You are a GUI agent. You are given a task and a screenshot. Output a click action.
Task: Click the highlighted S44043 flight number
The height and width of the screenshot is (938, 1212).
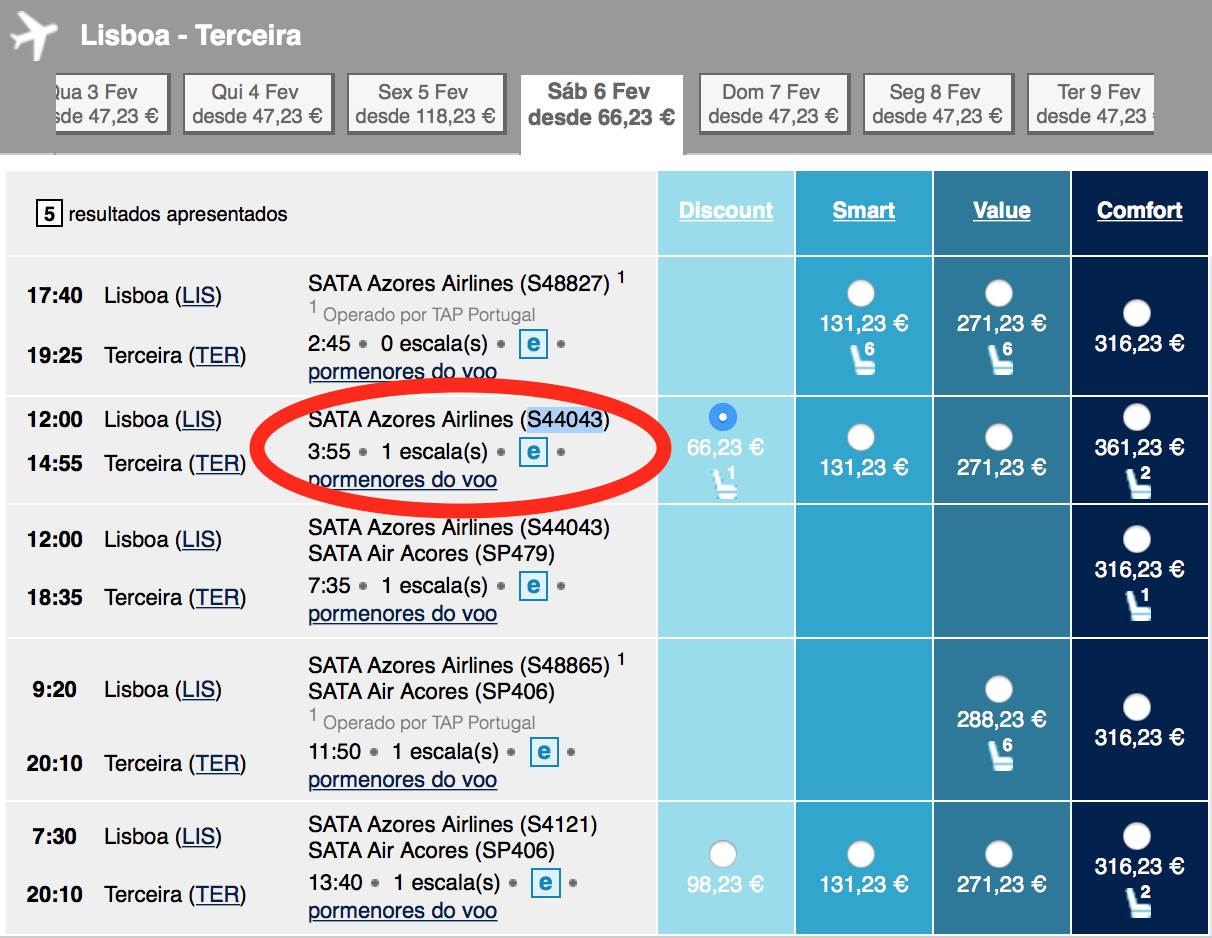coord(566,420)
